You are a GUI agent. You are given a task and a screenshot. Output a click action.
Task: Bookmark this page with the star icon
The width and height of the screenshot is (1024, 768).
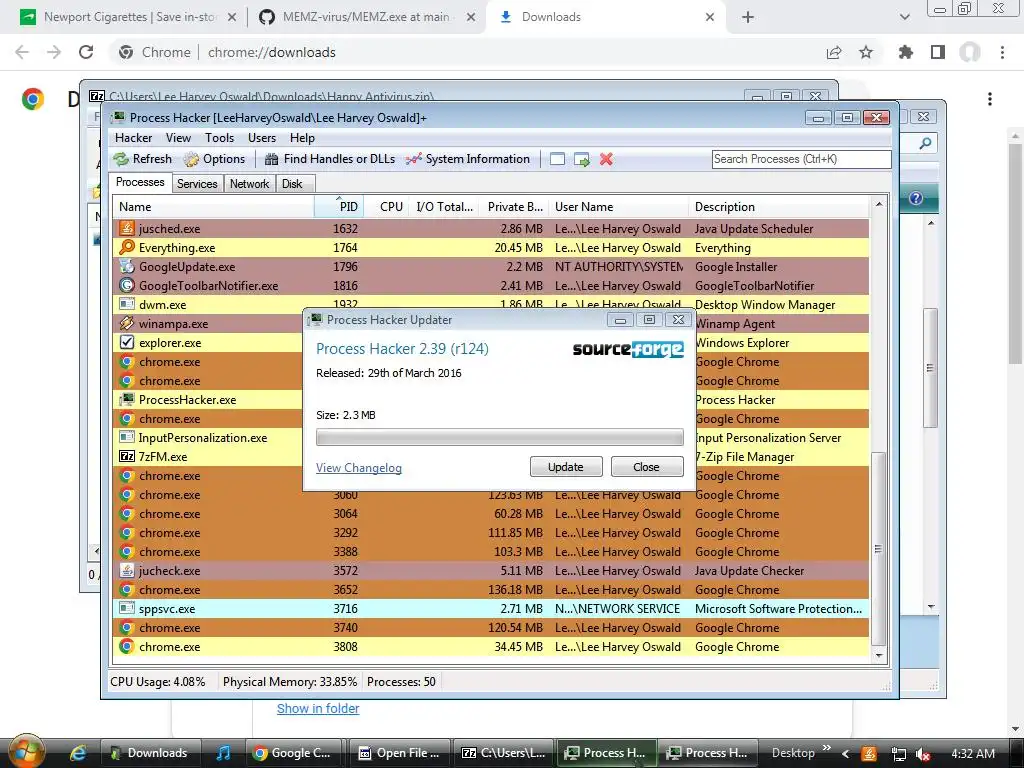(x=866, y=52)
